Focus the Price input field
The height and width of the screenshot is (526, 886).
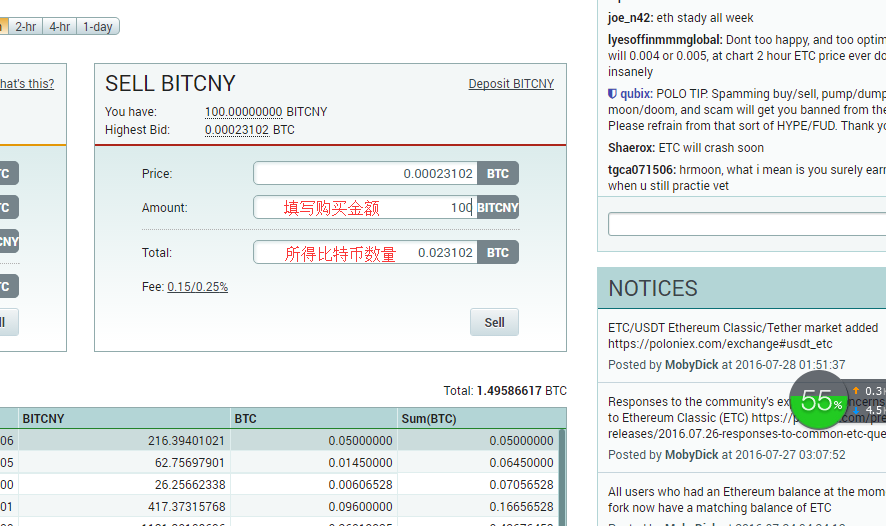[x=366, y=173]
